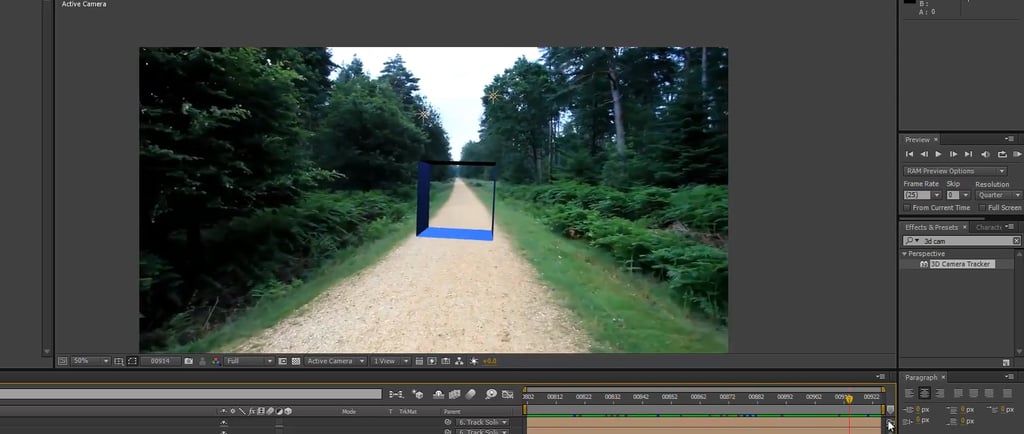
Task: Close the Paragraph panel tab
Action: 943,377
